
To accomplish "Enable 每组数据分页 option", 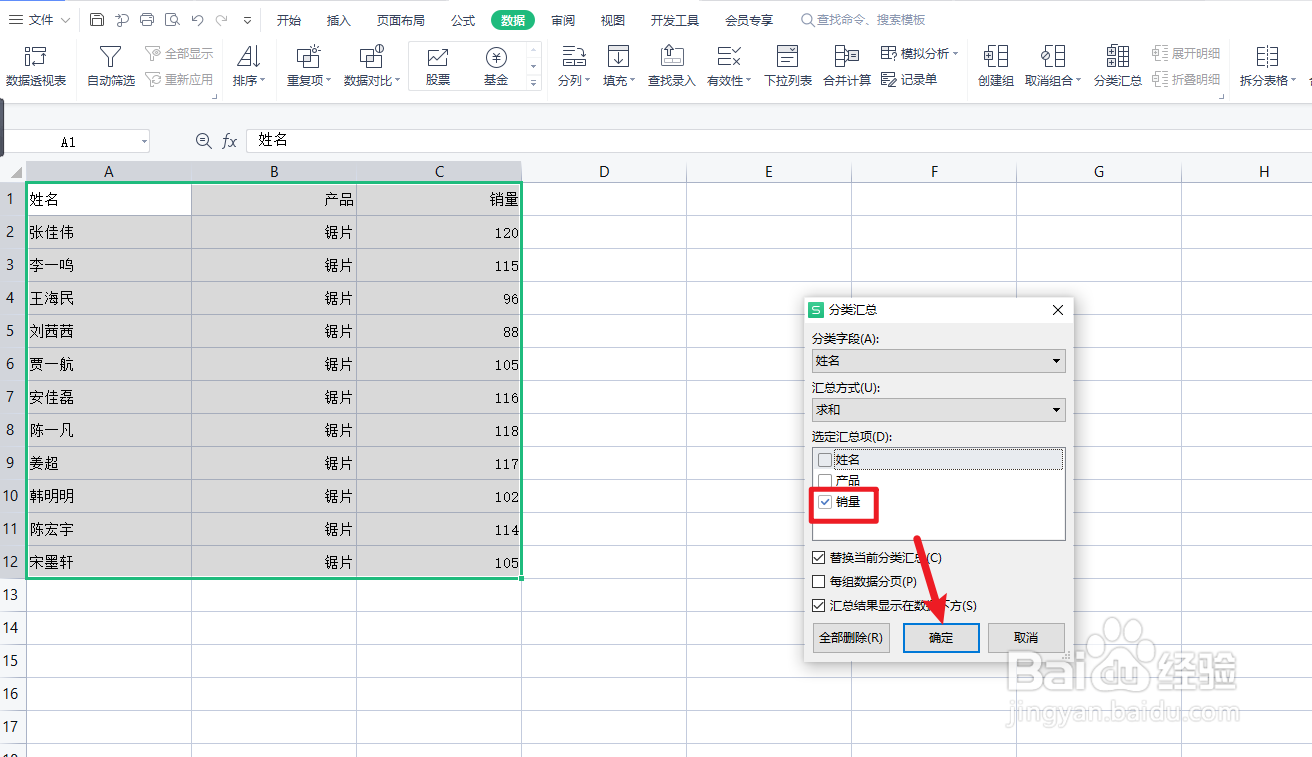I will pyautogui.click(x=819, y=581).
